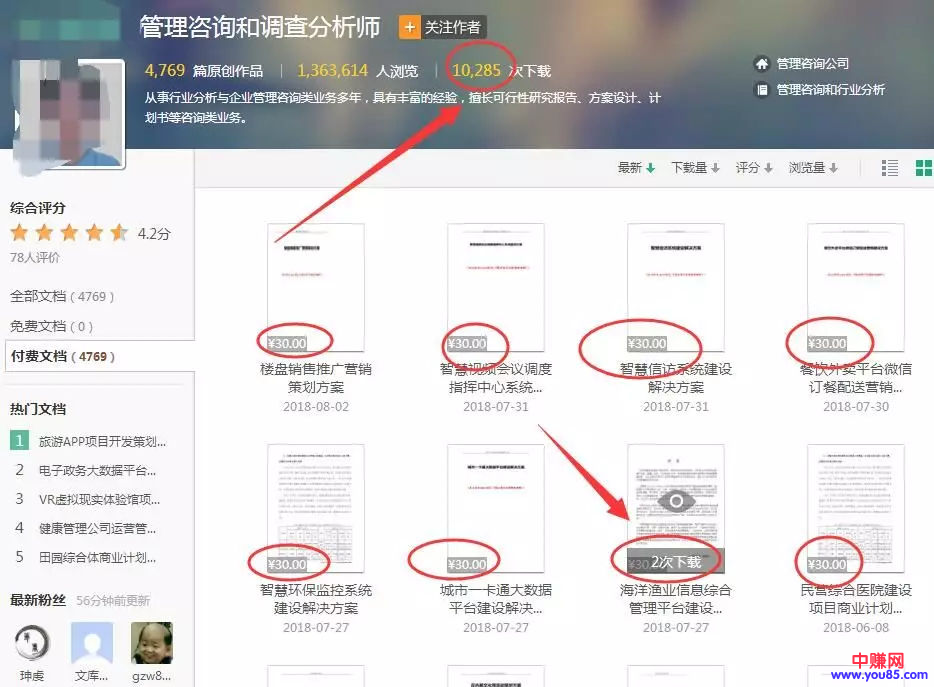Click the 关注作者 button
Viewport: 934px width, 687px height.
(x=452, y=27)
